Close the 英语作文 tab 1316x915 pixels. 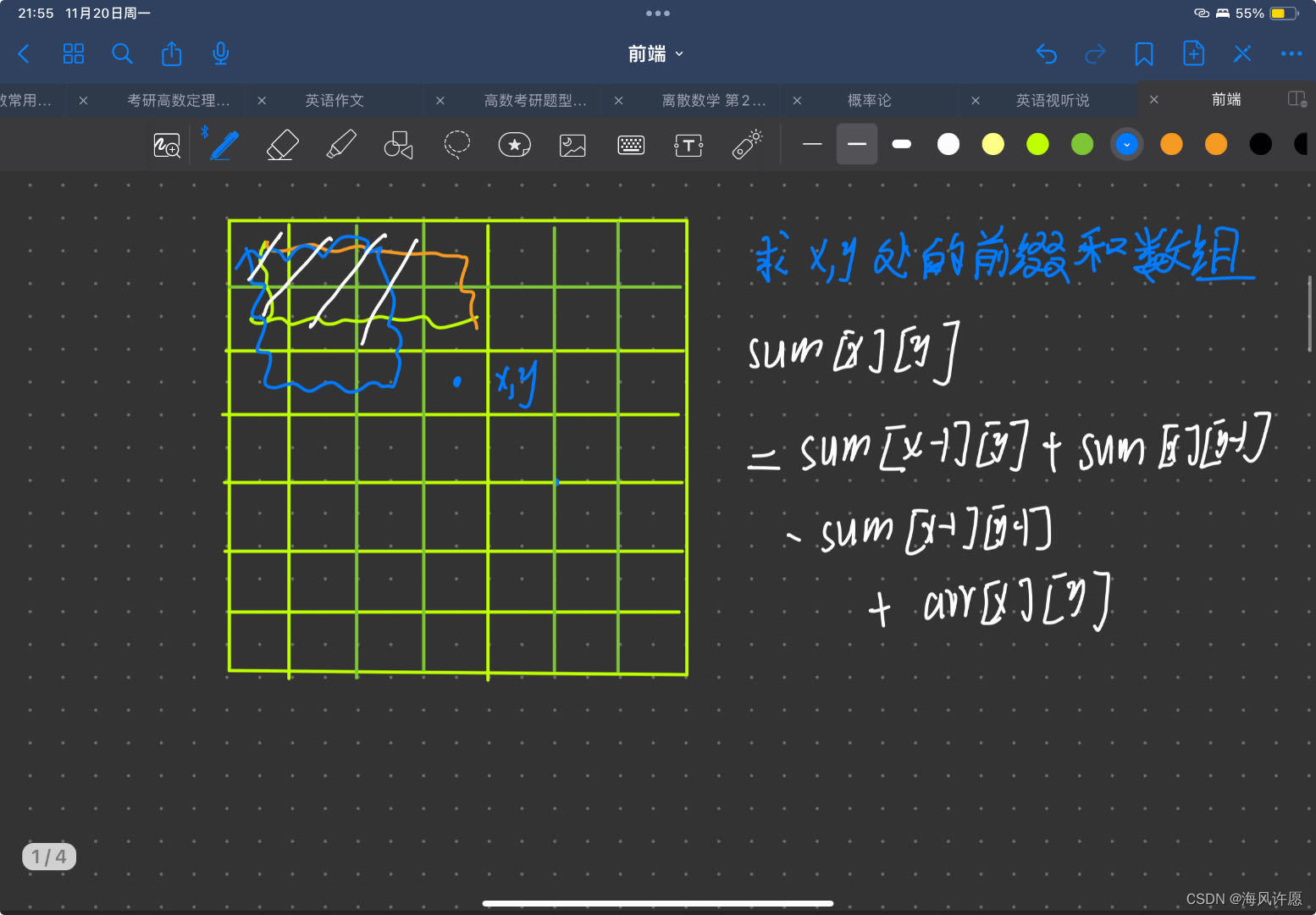coord(262,100)
